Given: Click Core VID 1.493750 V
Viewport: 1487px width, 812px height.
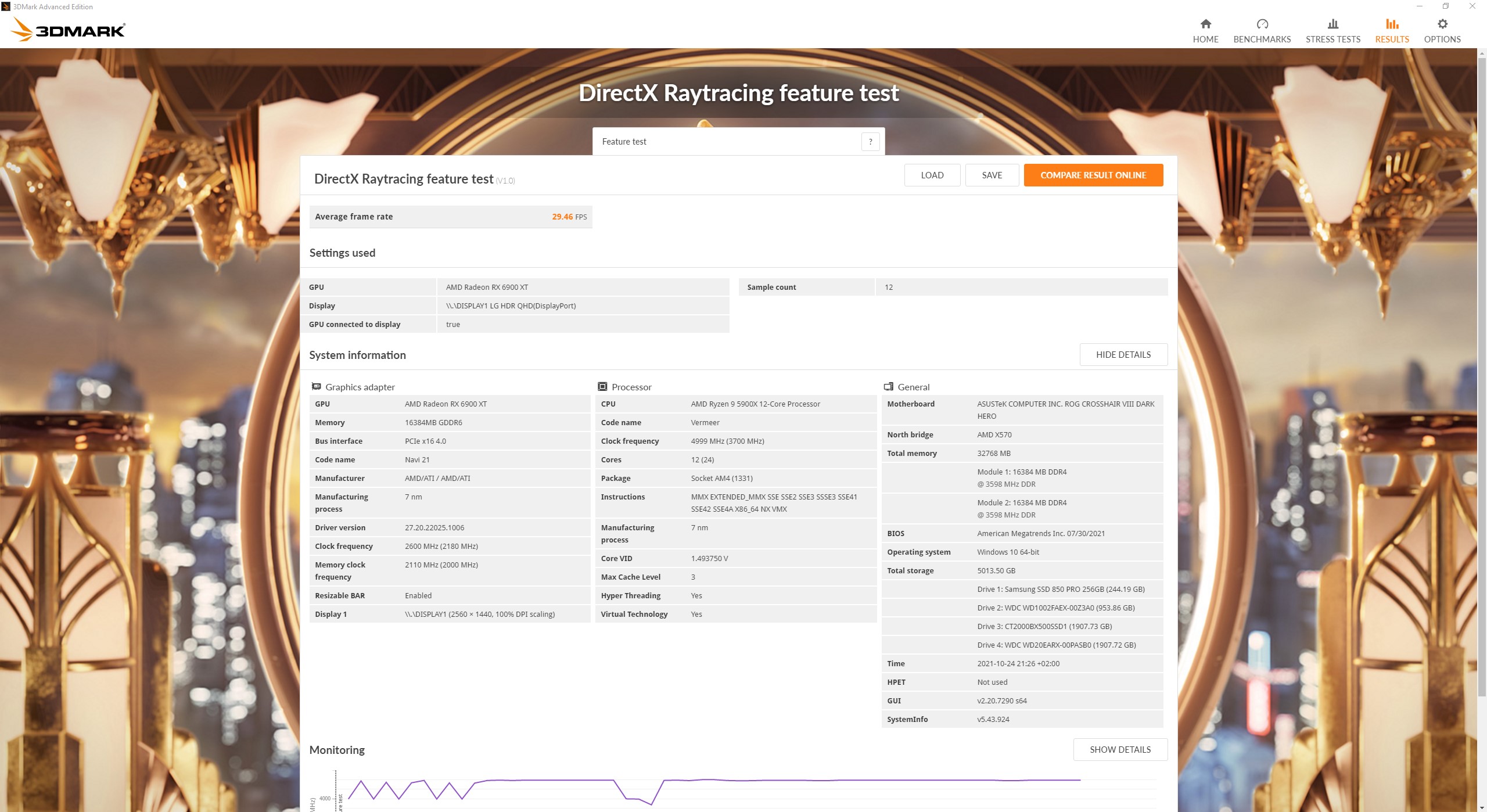Looking at the screenshot, I should pos(709,558).
